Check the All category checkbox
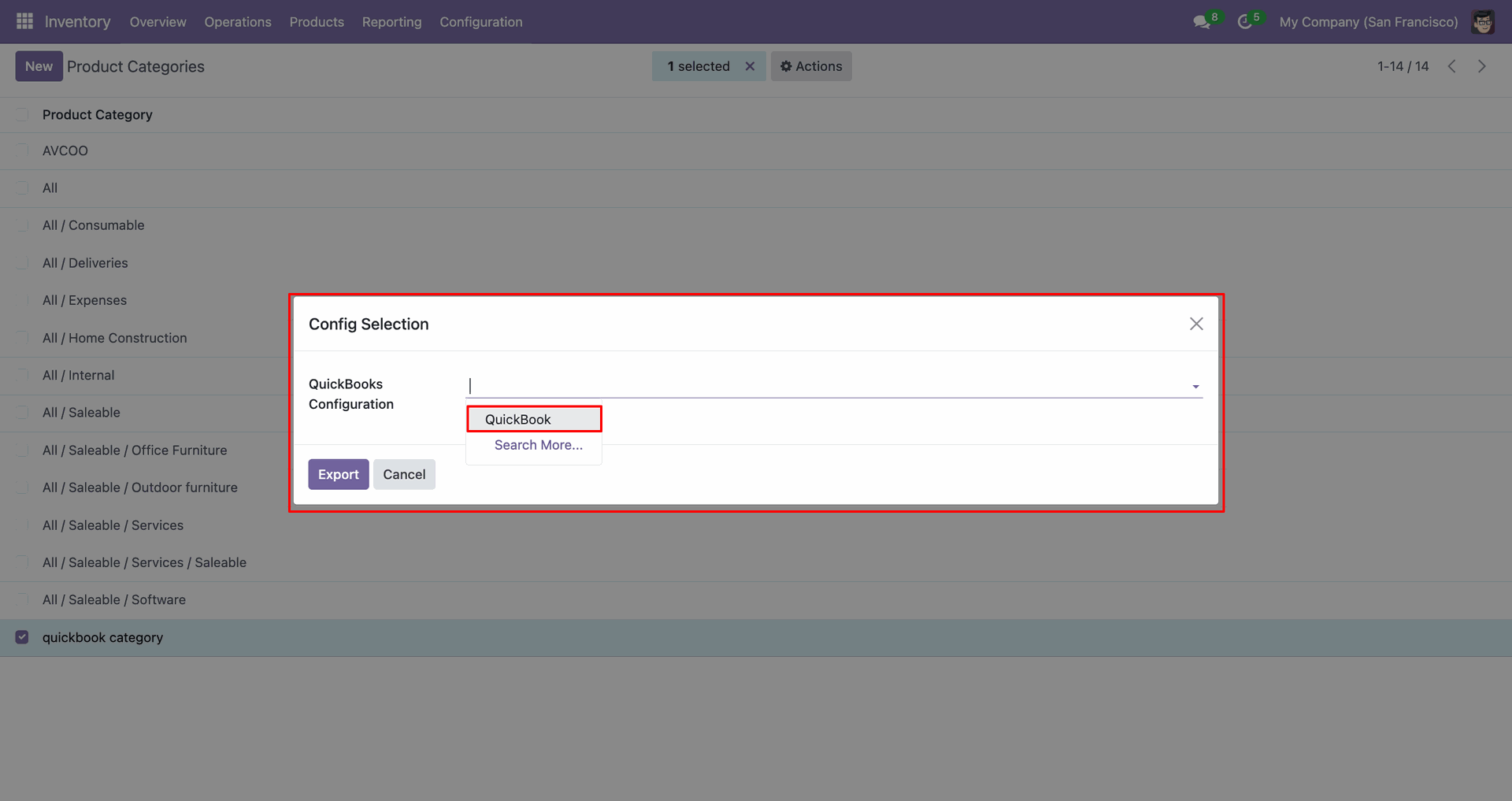 pyautogui.click(x=22, y=188)
